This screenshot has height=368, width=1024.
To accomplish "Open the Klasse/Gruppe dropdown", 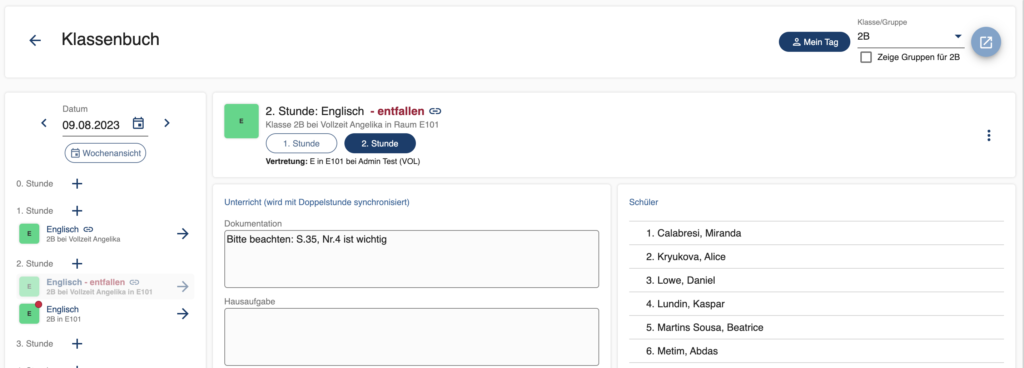I will 910,37.
